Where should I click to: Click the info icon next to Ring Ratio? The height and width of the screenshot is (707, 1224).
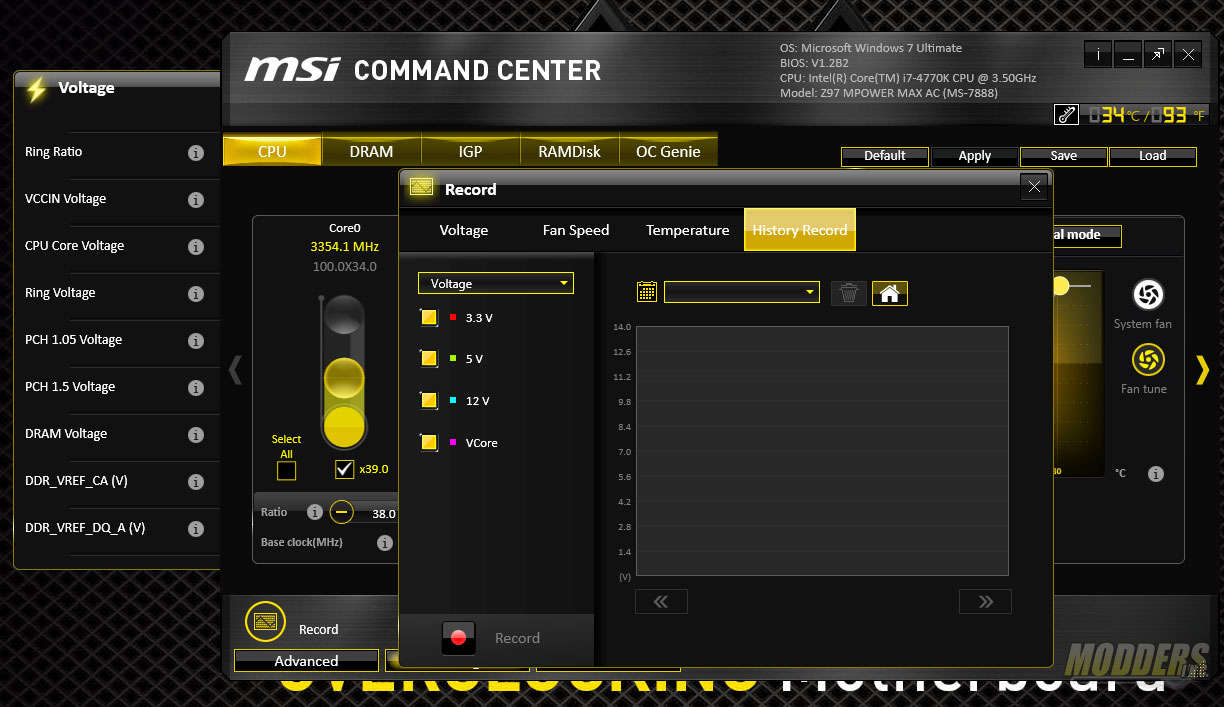point(196,153)
